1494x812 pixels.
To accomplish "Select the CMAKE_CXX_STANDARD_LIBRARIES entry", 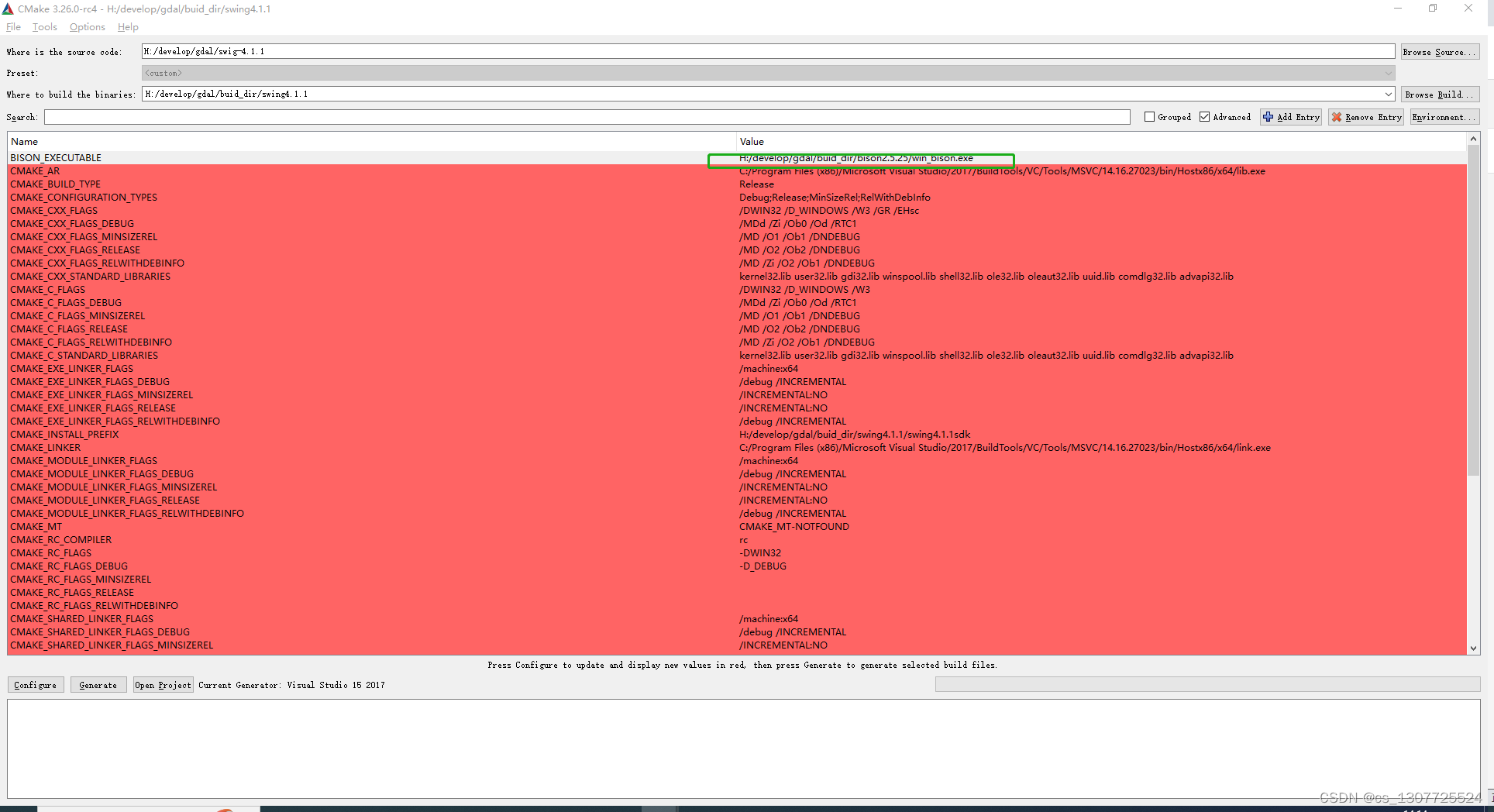I will [x=91, y=277].
